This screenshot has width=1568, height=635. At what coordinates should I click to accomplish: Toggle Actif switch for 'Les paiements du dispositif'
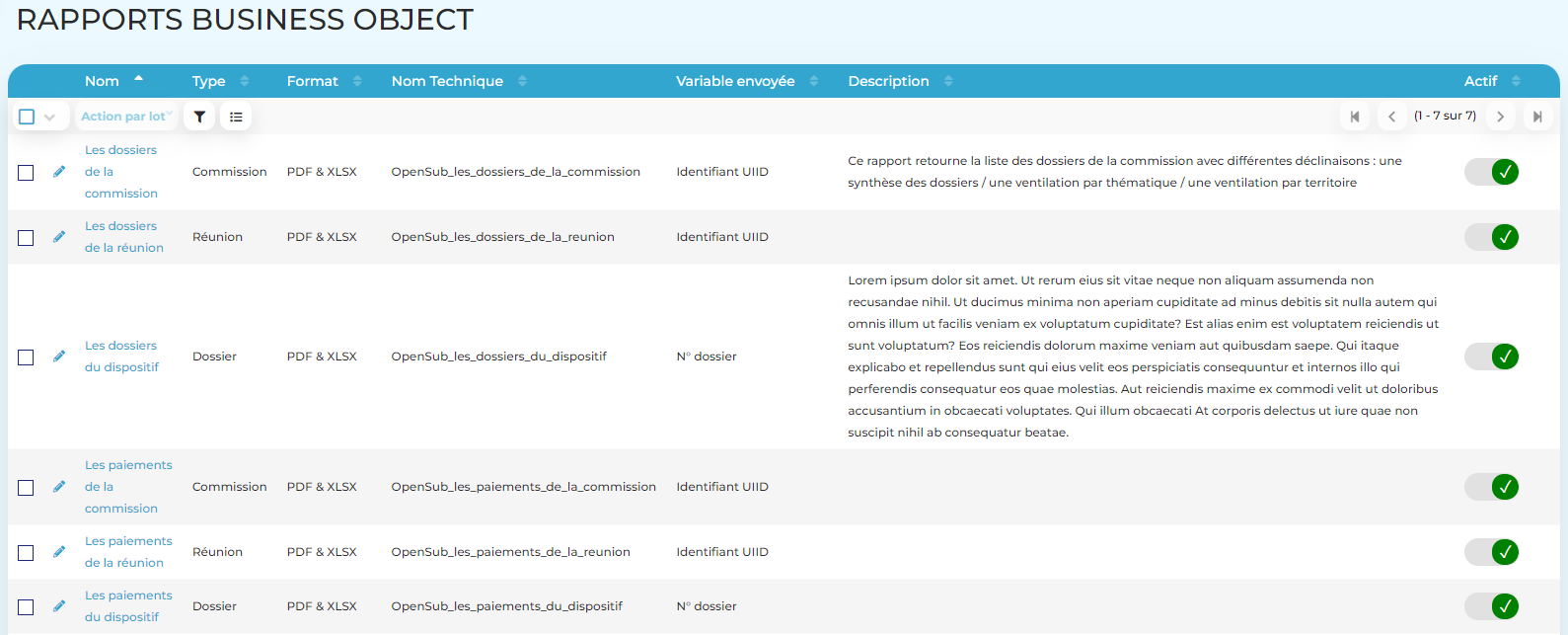tap(1491, 606)
